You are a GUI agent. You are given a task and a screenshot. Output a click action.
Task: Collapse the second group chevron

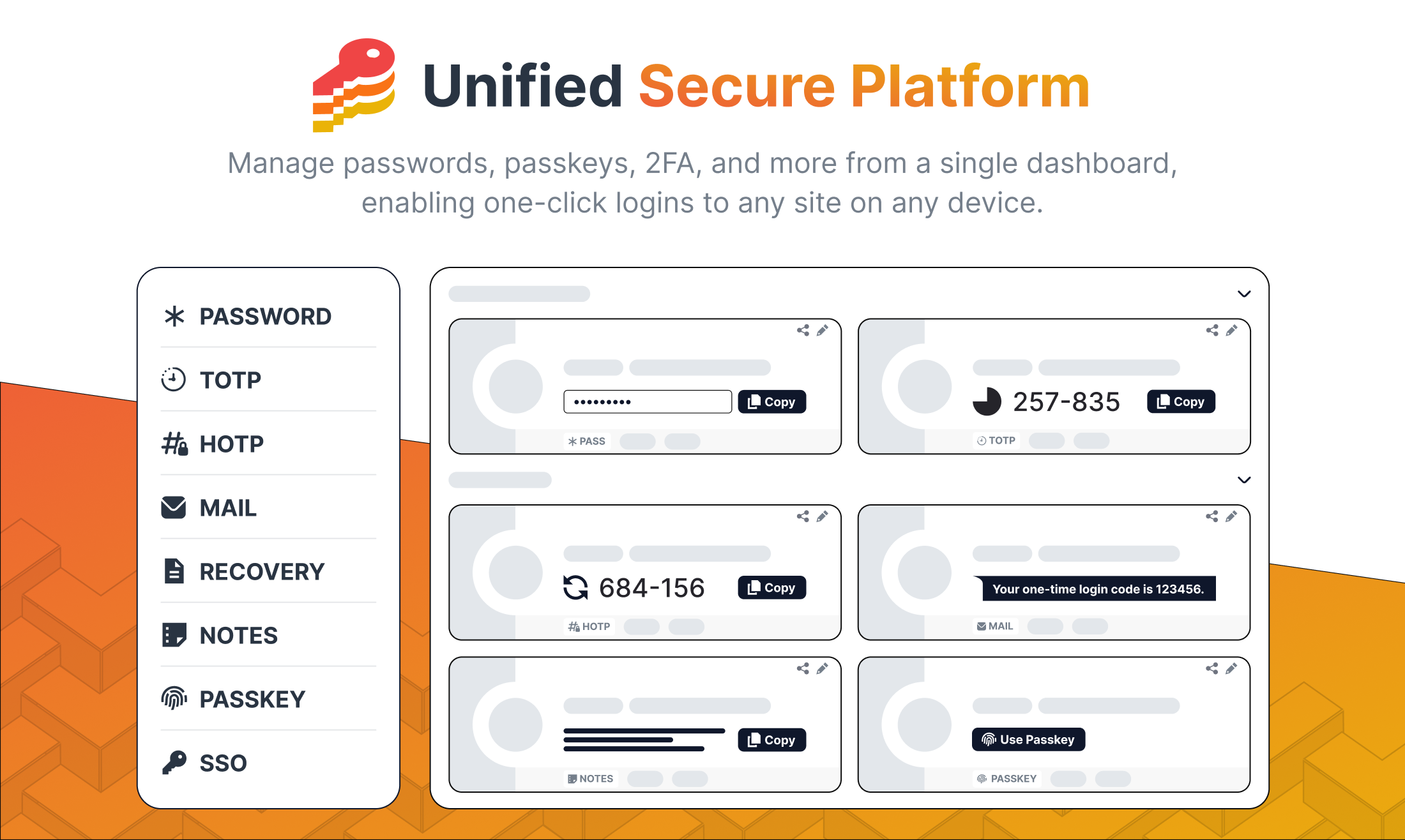1243,479
